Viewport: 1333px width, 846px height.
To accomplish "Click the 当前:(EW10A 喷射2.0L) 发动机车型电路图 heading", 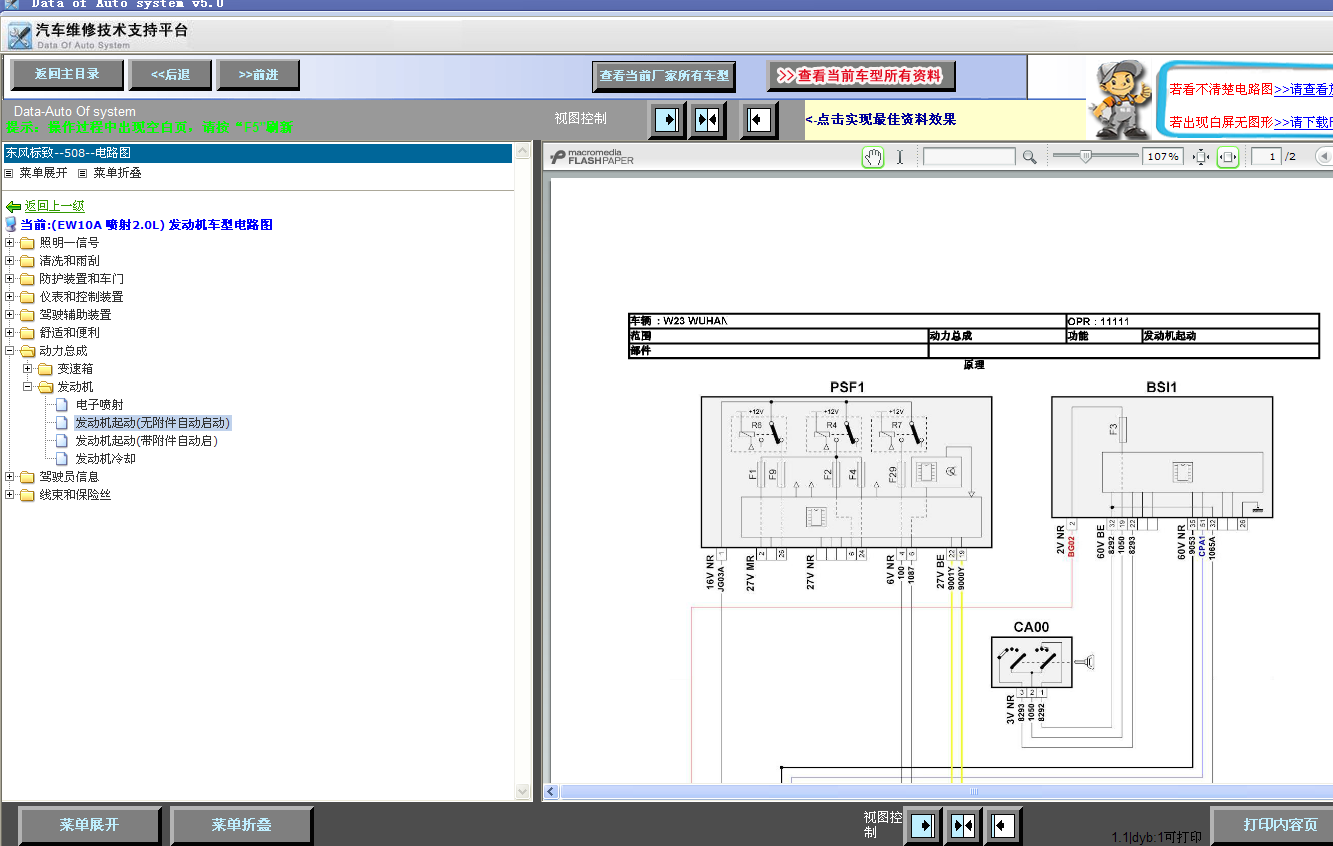I will click(147, 225).
